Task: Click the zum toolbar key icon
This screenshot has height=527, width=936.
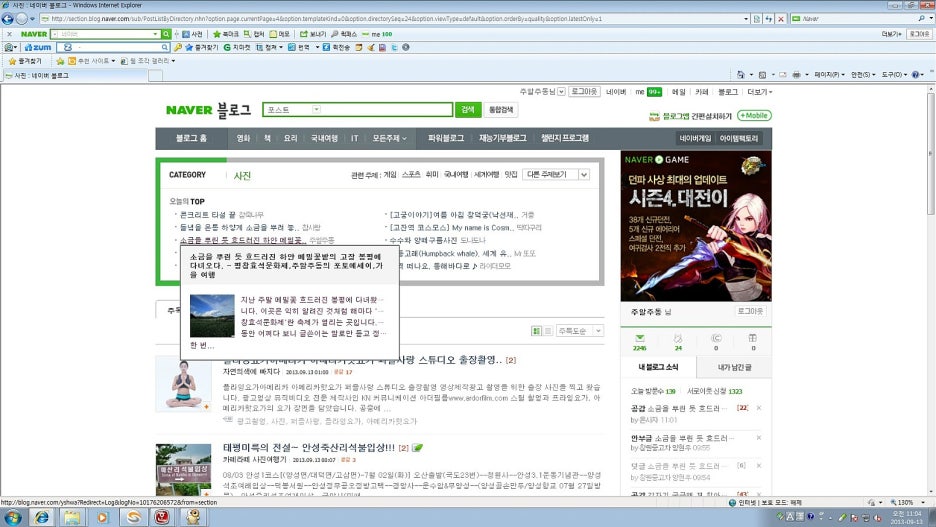Action: pos(177,47)
